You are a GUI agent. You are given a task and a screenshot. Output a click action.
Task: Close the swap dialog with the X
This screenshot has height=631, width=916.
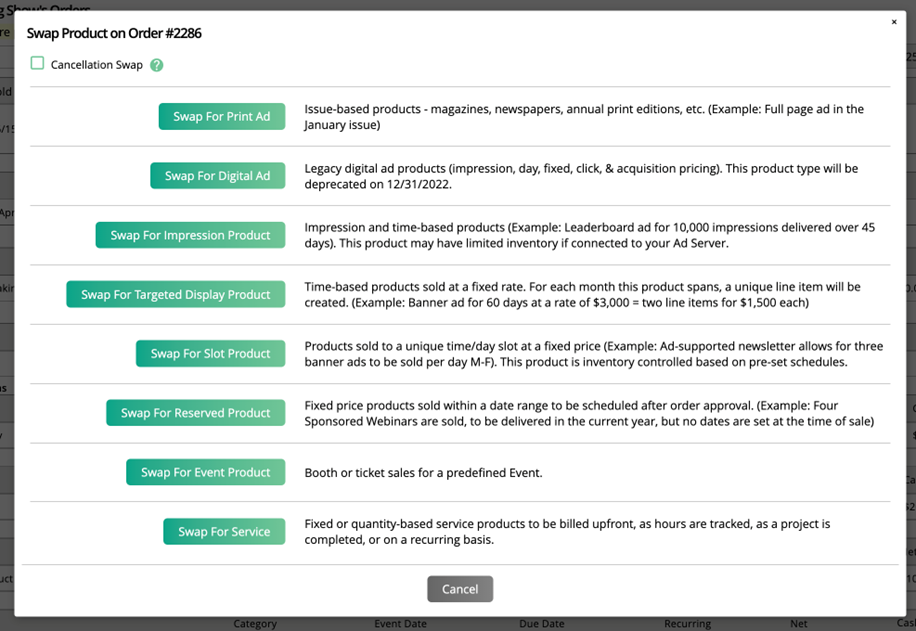[x=894, y=22]
